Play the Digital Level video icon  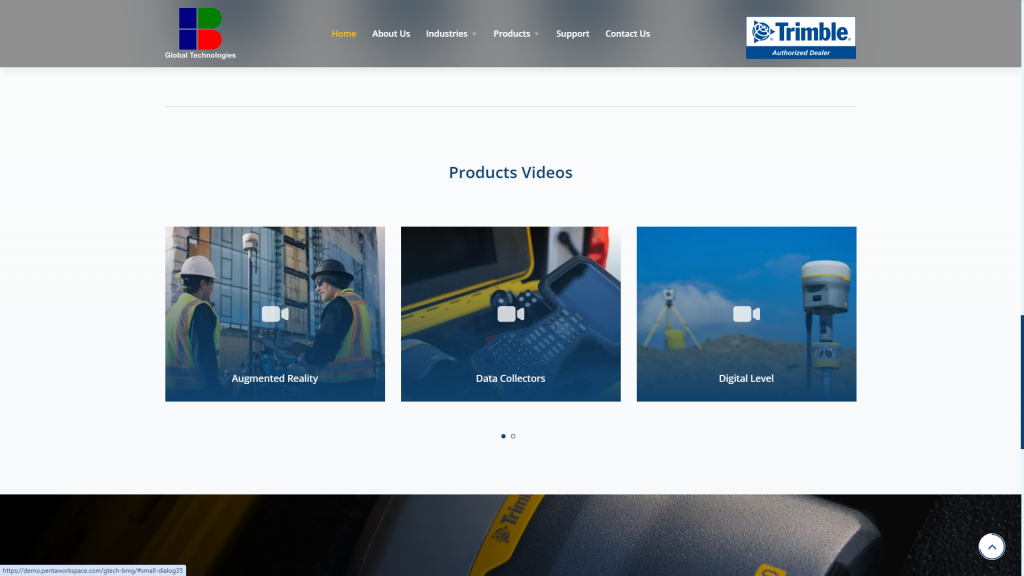coord(746,314)
